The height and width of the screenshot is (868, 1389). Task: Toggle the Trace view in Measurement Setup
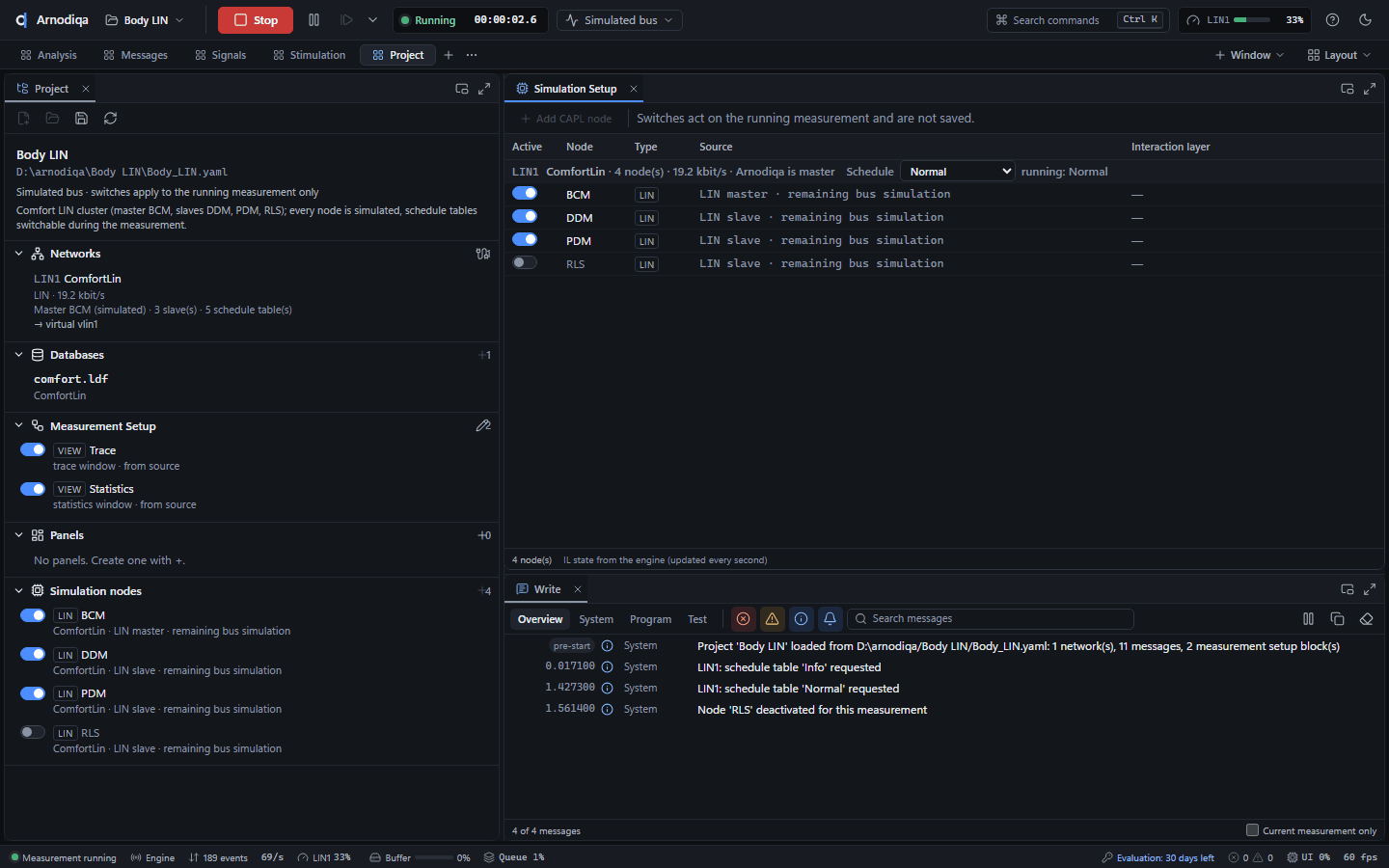tap(33, 449)
